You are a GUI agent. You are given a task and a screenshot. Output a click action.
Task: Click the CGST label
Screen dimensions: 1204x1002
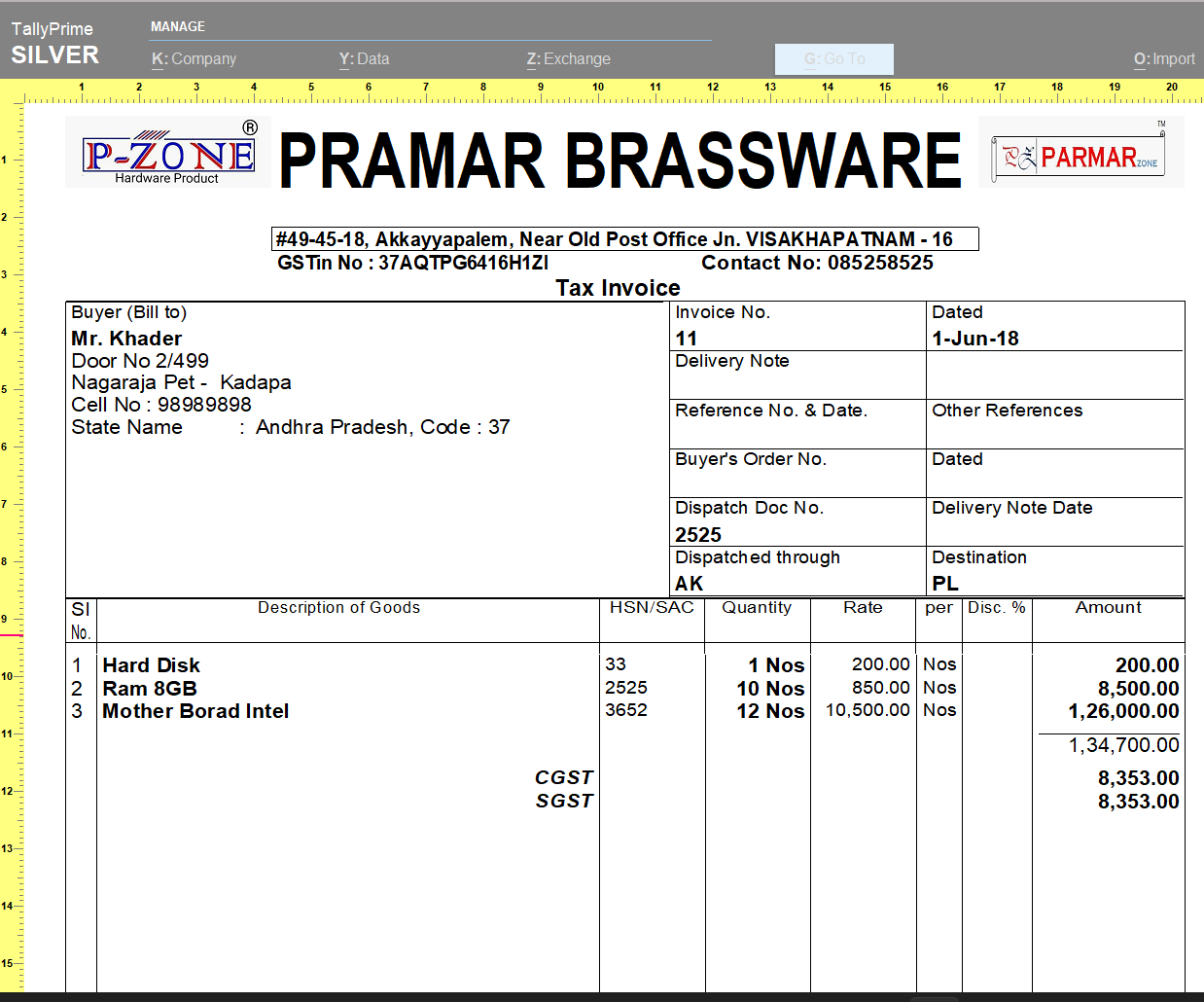564,777
